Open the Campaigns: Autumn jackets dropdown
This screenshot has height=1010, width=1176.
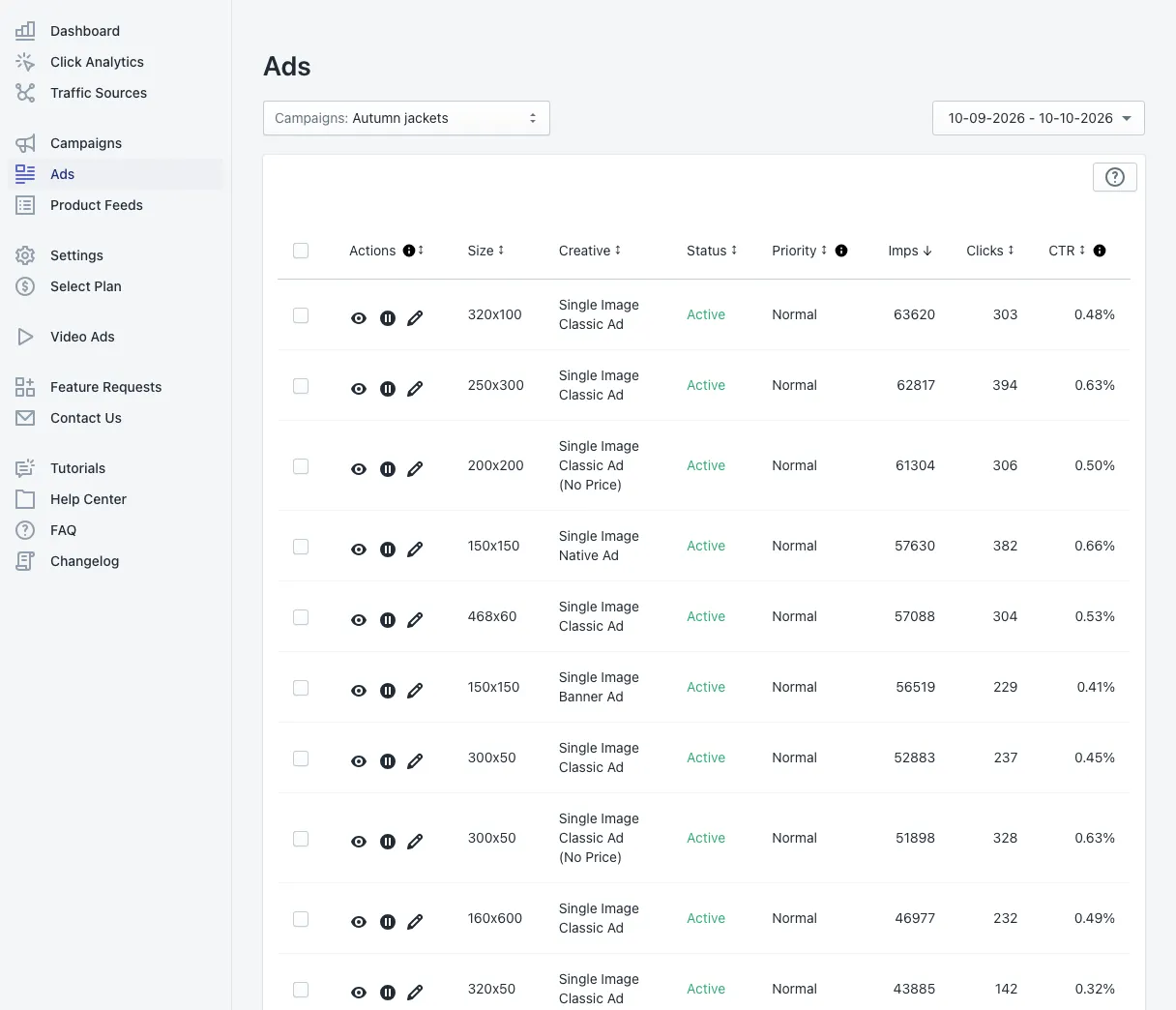pos(406,118)
